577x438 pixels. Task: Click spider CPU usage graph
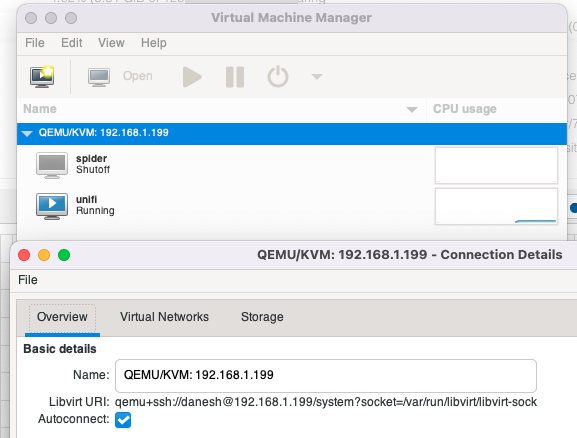496,165
